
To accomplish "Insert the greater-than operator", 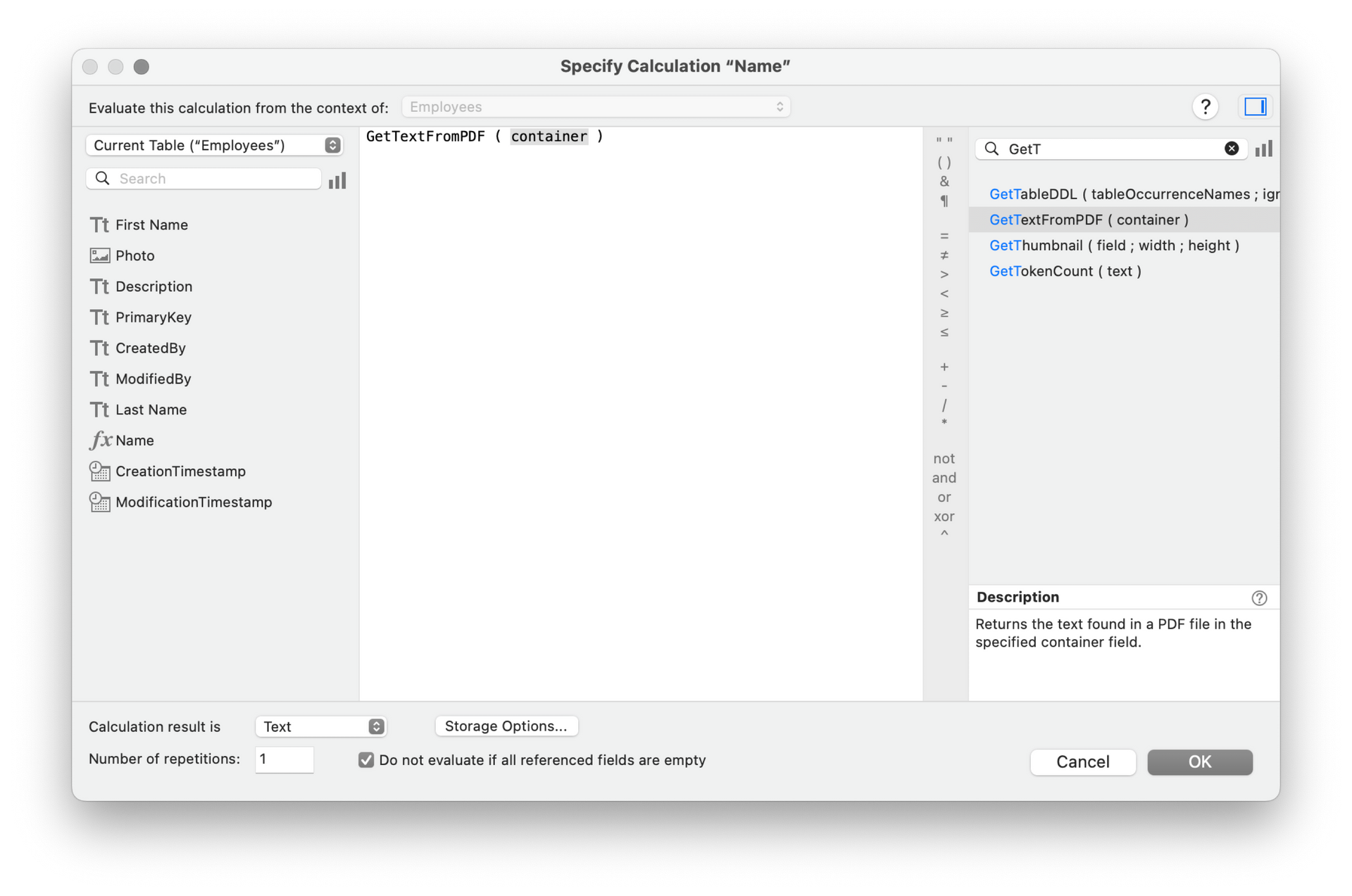I will click(x=944, y=275).
